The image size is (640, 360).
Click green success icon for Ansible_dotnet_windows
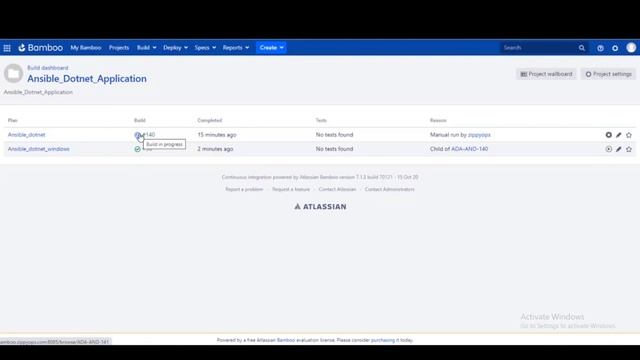(138, 149)
